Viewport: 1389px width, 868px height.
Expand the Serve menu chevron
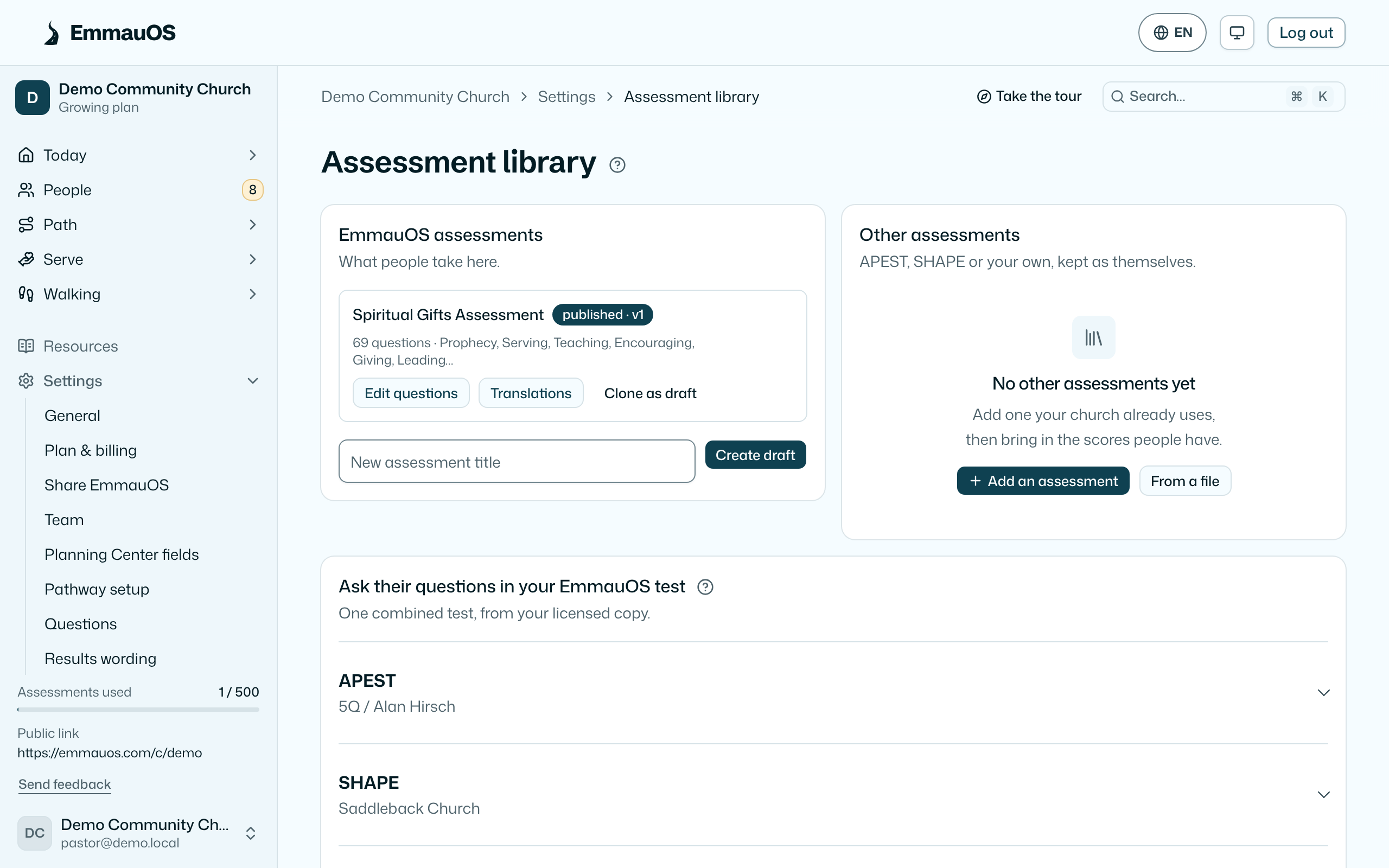click(x=252, y=259)
